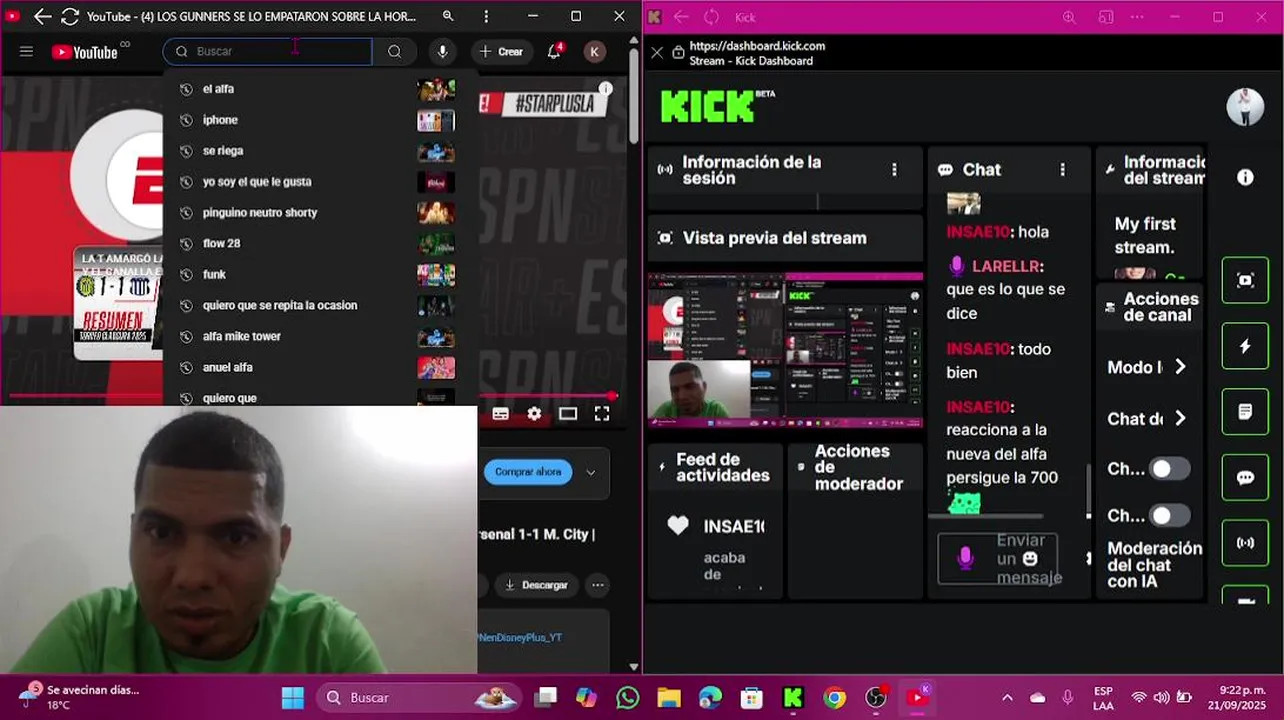Open the broadcast signal icon in Kick sidebar
Image resolution: width=1284 pixels, height=720 pixels.
tap(1245, 543)
